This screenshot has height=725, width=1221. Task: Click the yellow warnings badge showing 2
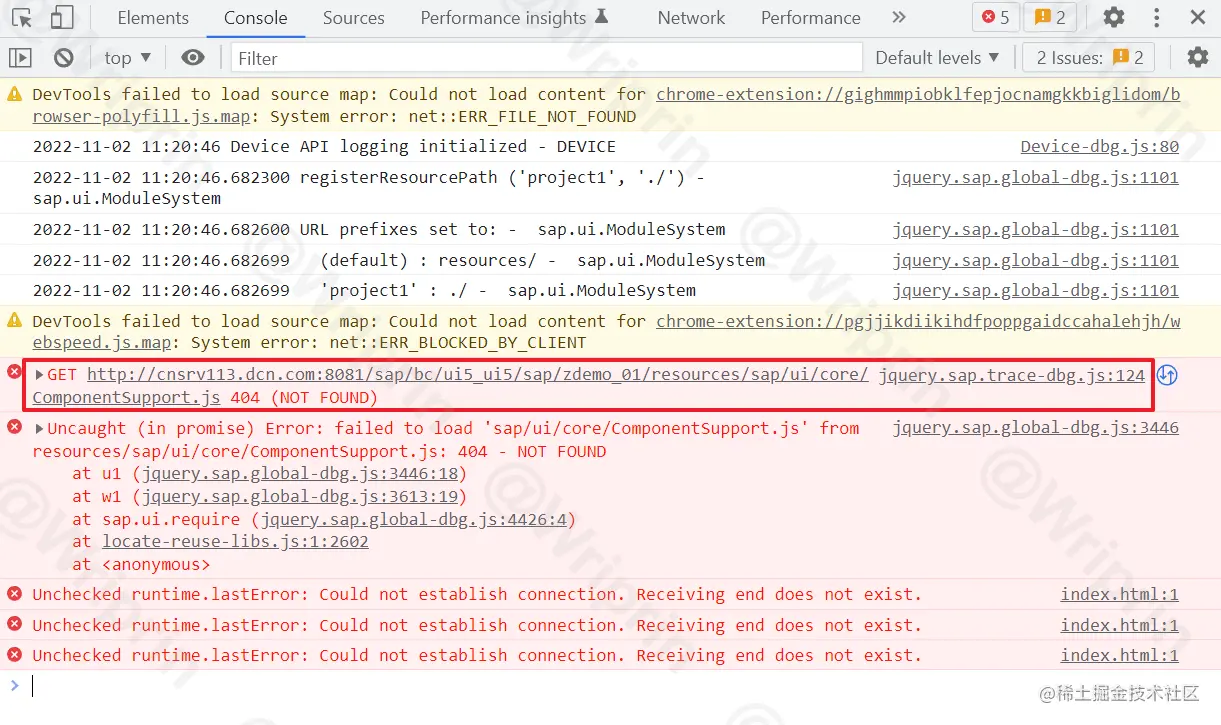coord(1050,17)
